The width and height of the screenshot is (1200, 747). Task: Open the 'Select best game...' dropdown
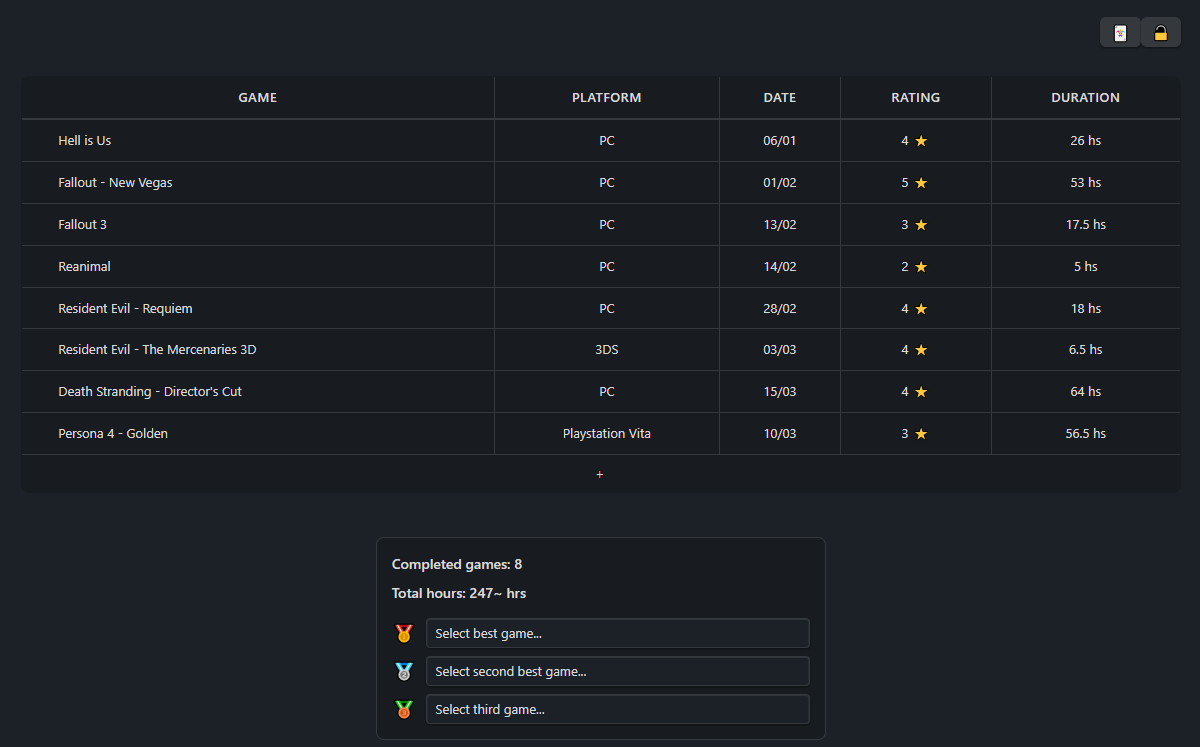click(x=617, y=633)
